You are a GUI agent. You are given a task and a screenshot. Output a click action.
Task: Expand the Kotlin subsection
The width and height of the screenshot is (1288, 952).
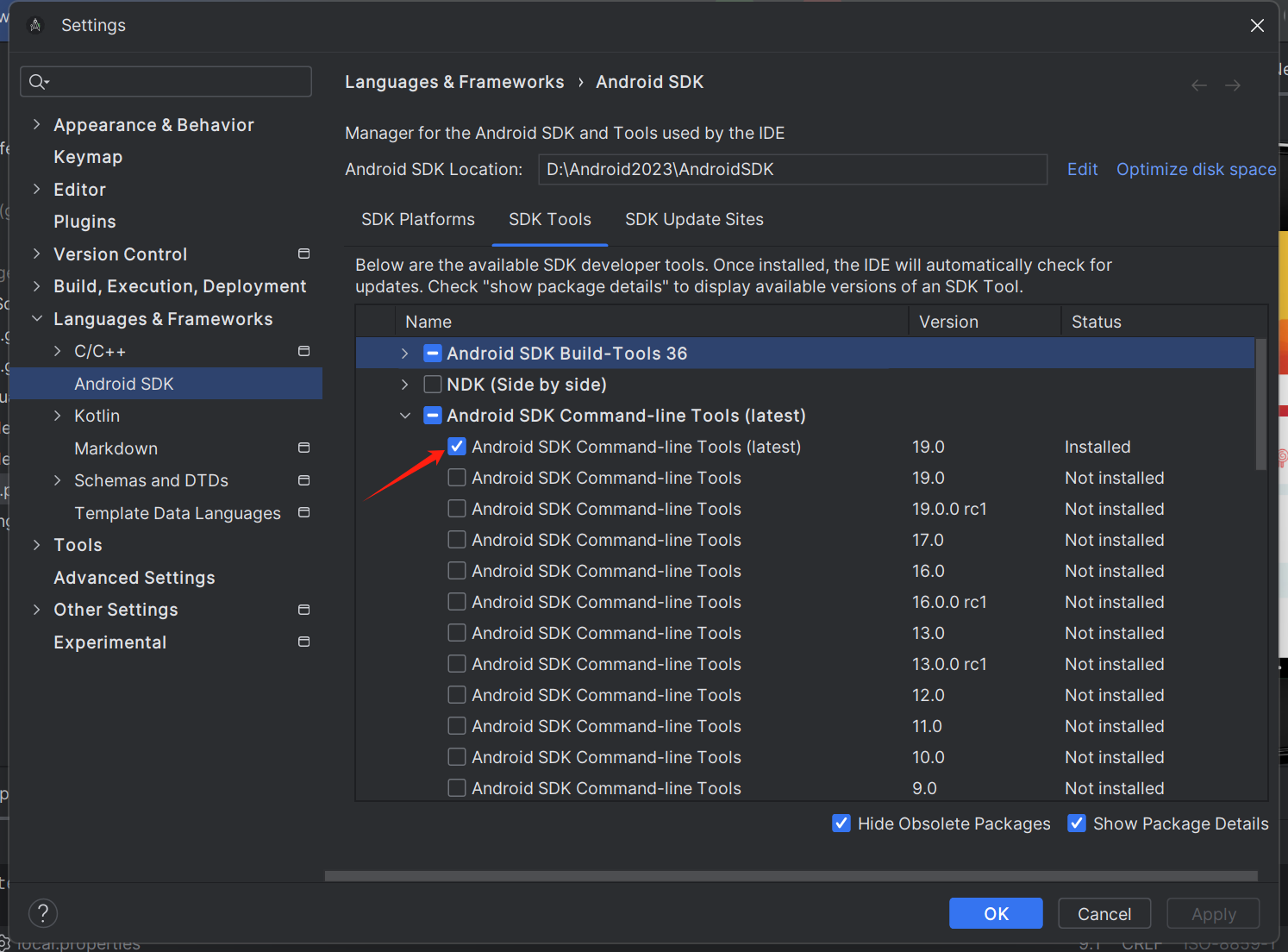click(57, 416)
